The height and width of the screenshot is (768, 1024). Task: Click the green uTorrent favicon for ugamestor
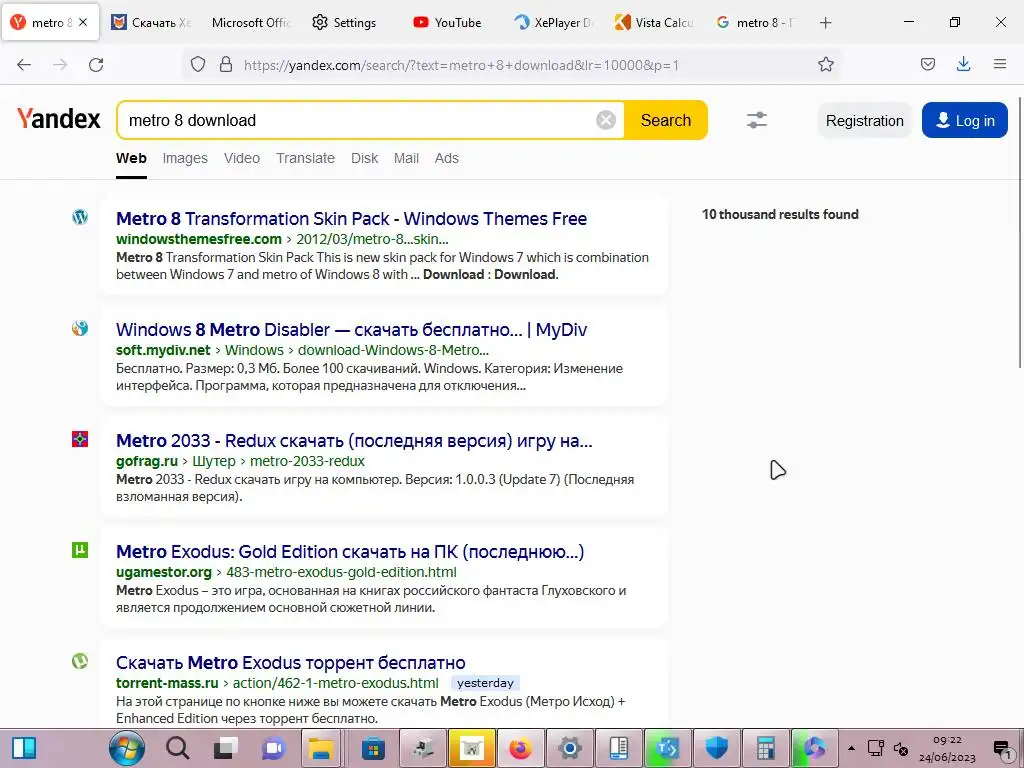[x=80, y=550]
